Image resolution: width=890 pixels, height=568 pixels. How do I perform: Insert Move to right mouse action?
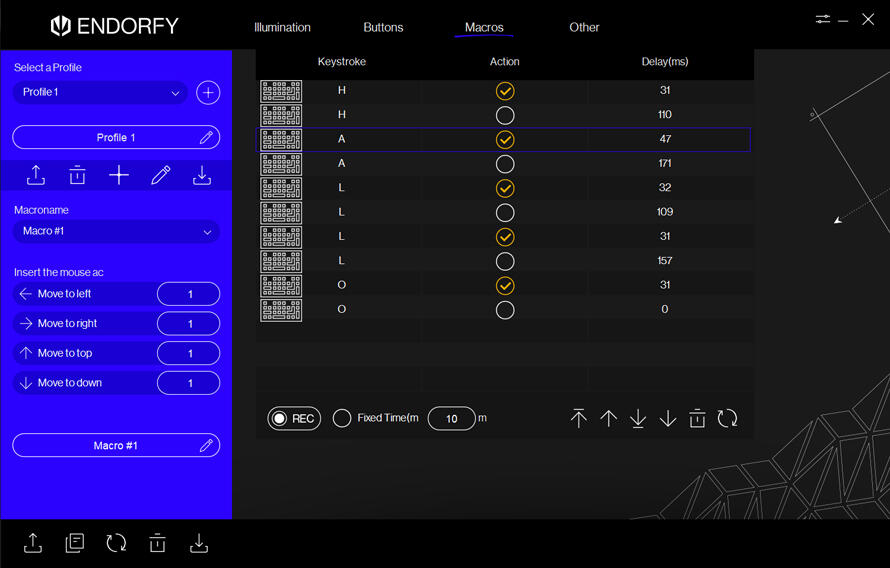(x=84, y=323)
